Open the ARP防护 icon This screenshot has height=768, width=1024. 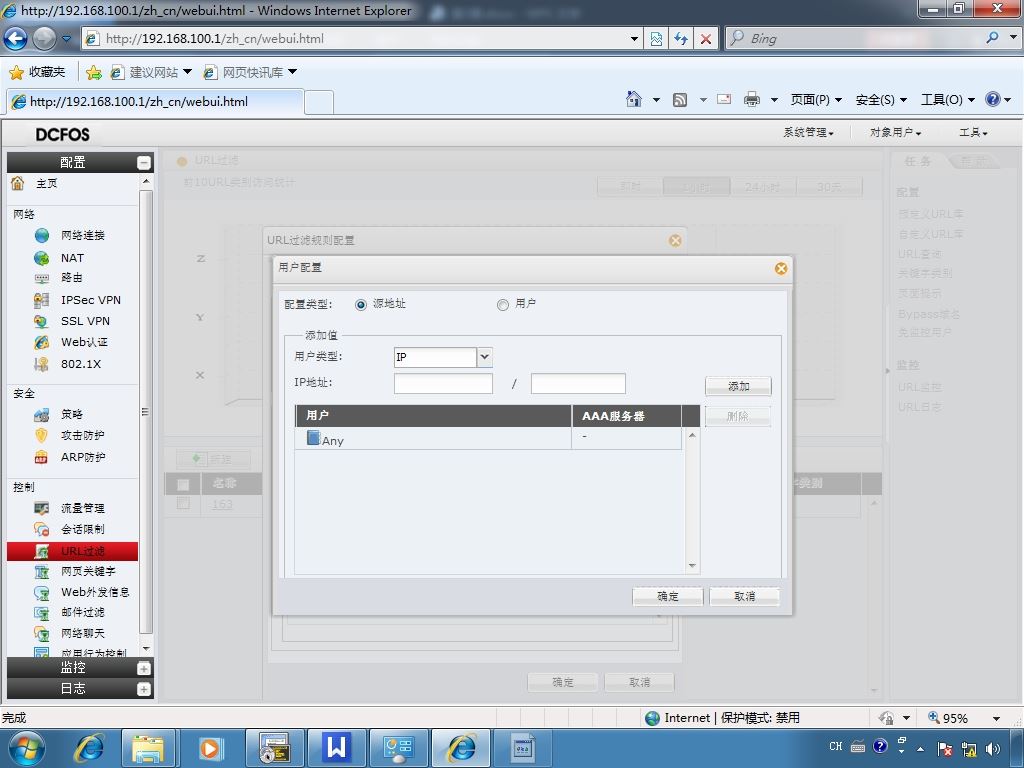pos(42,457)
